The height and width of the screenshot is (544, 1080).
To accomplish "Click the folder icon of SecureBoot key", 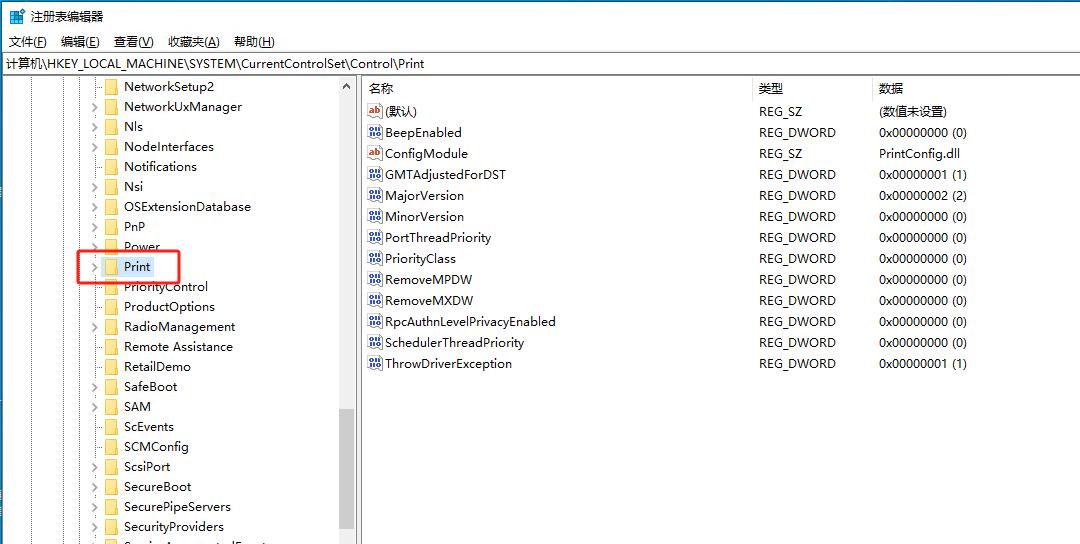I will (111, 487).
